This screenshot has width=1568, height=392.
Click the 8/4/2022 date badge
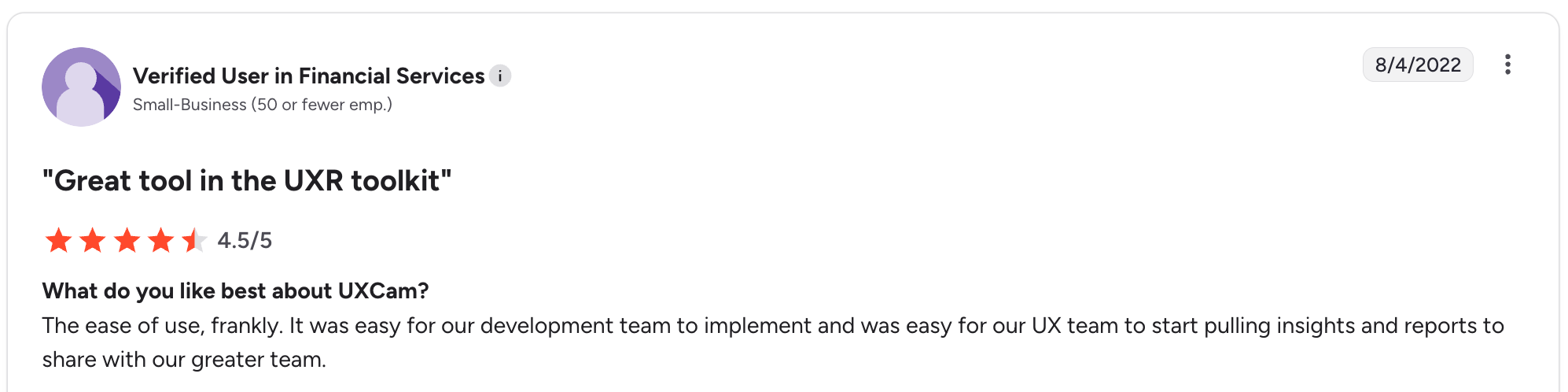(x=1417, y=65)
